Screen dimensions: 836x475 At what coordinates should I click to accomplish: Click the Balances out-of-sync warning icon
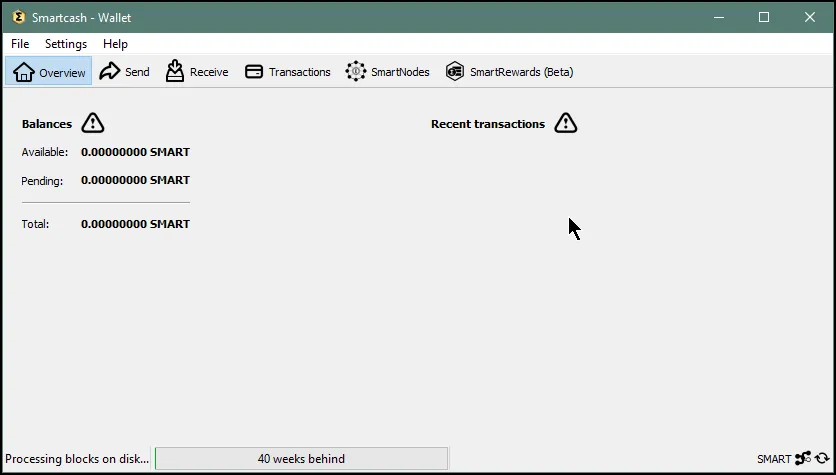(x=93, y=123)
